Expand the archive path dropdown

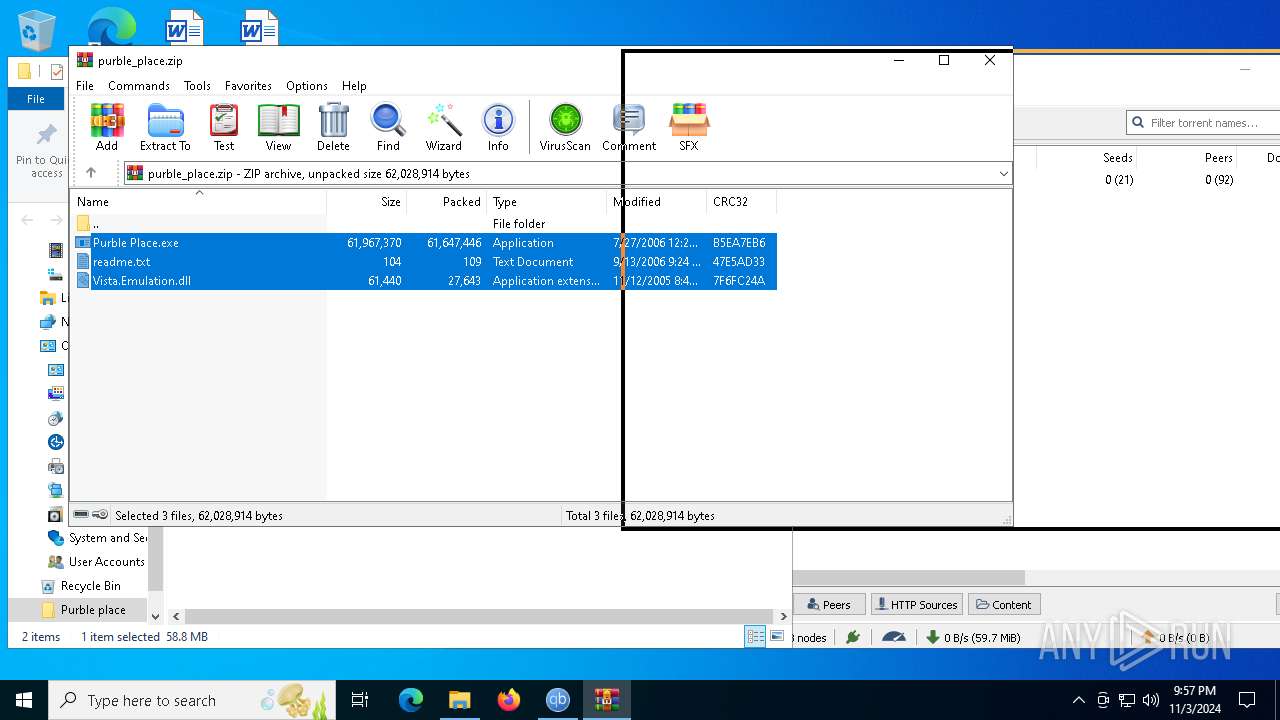(1003, 174)
